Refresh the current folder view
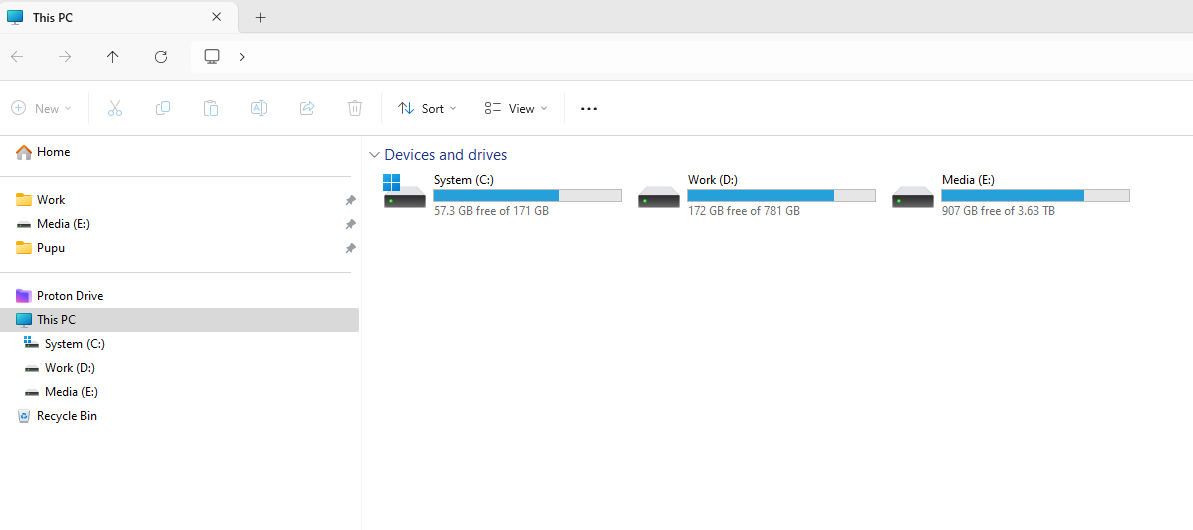The height and width of the screenshot is (530, 1193). pos(161,57)
